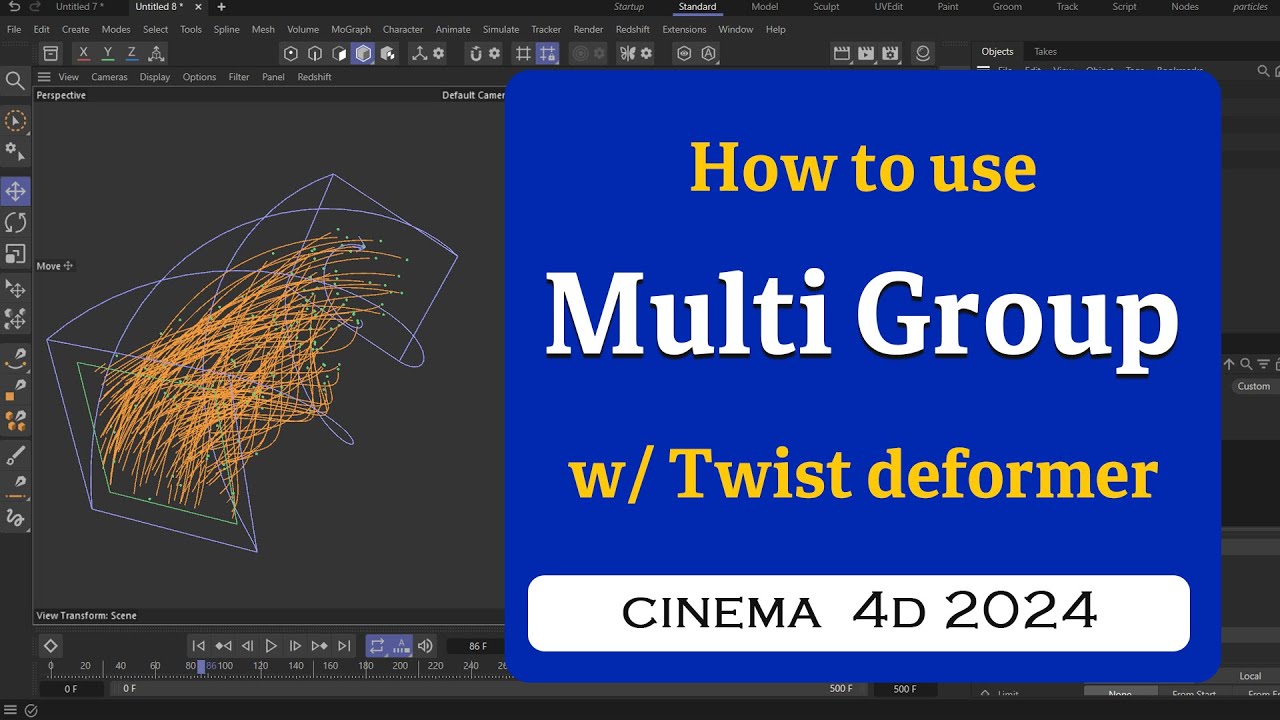This screenshot has height=720, width=1280.
Task: Open axis settings gear icon
Action: pyautogui.click(x=438, y=53)
